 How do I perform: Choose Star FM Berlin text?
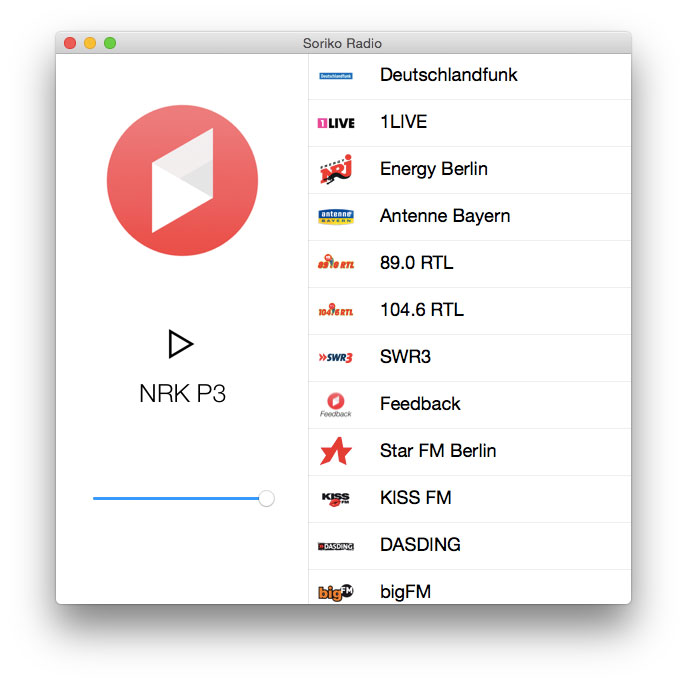[438, 451]
